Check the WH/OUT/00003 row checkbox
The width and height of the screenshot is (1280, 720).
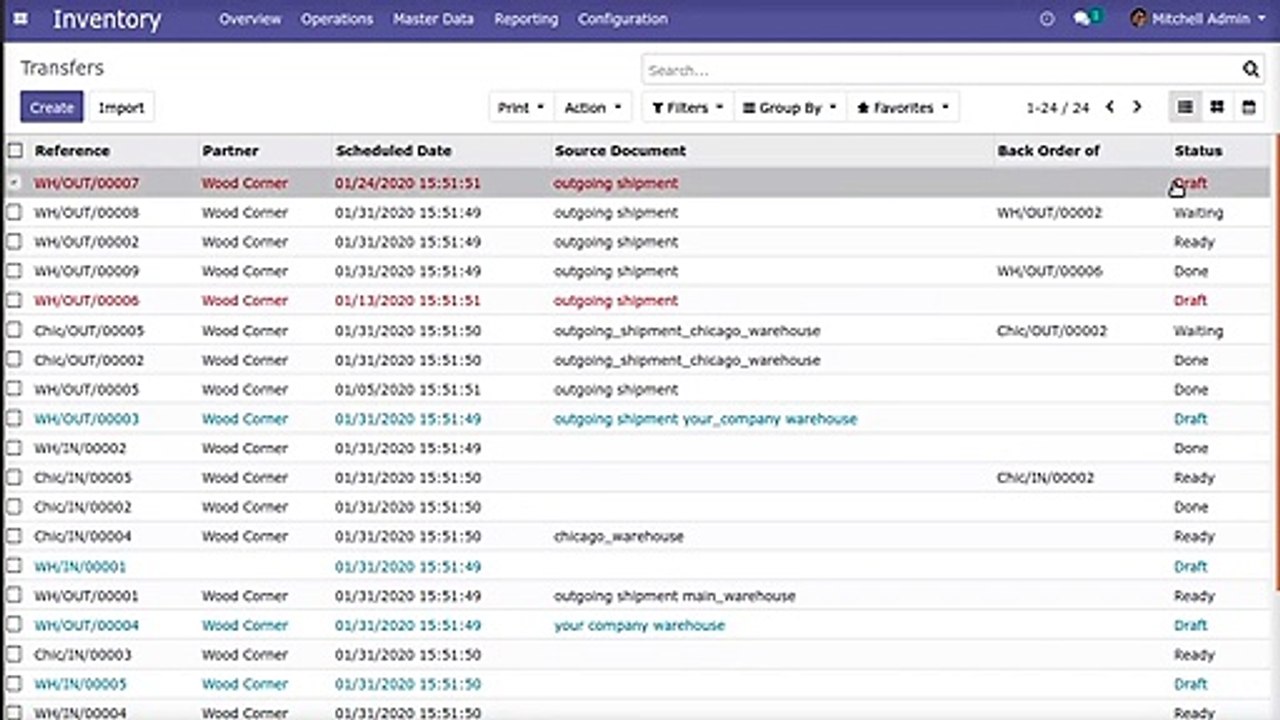click(14, 419)
